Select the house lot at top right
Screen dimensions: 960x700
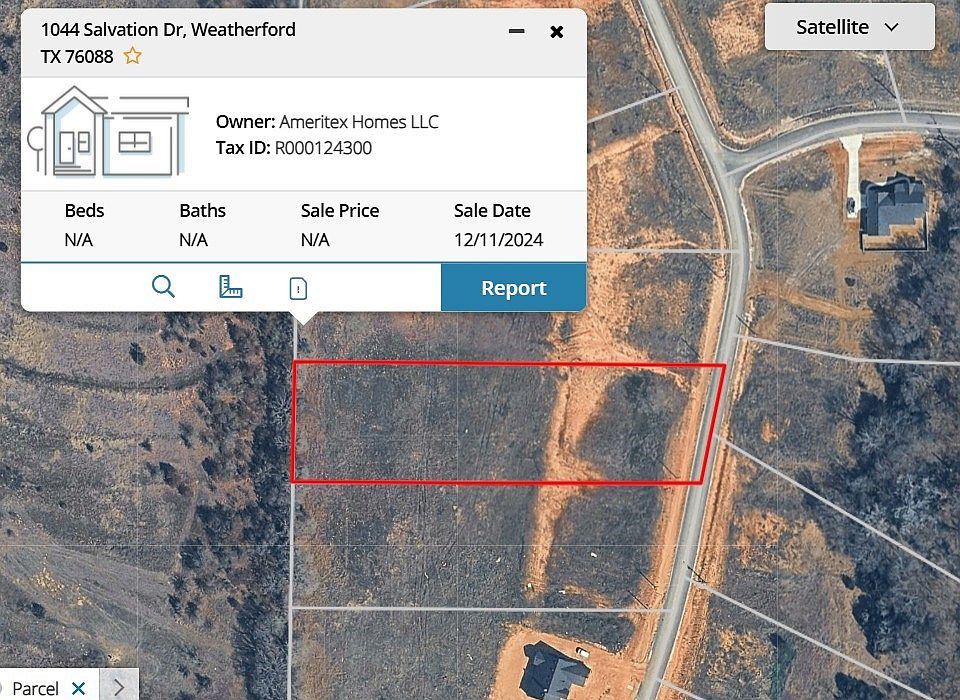[x=894, y=210]
